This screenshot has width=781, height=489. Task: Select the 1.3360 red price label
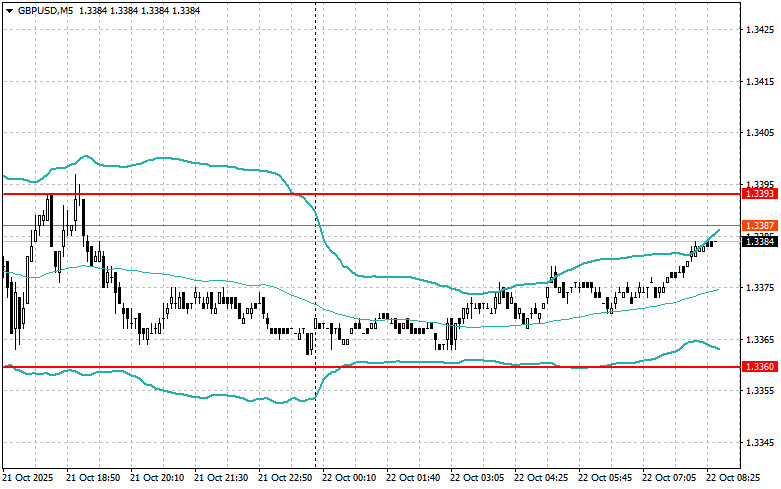pyautogui.click(x=759, y=367)
